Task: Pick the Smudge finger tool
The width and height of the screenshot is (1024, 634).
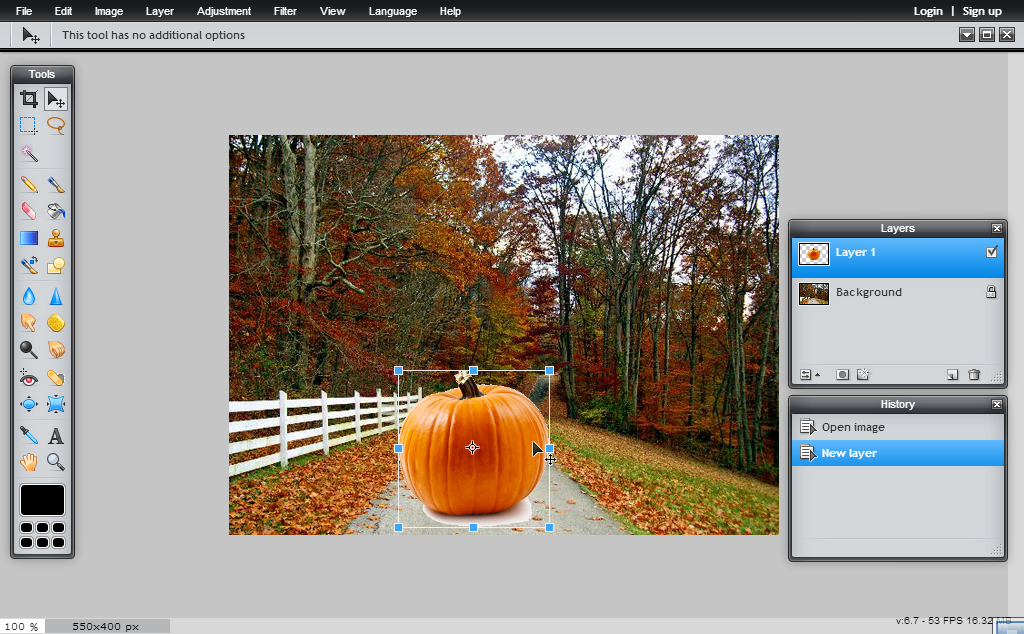Action: coord(29,323)
